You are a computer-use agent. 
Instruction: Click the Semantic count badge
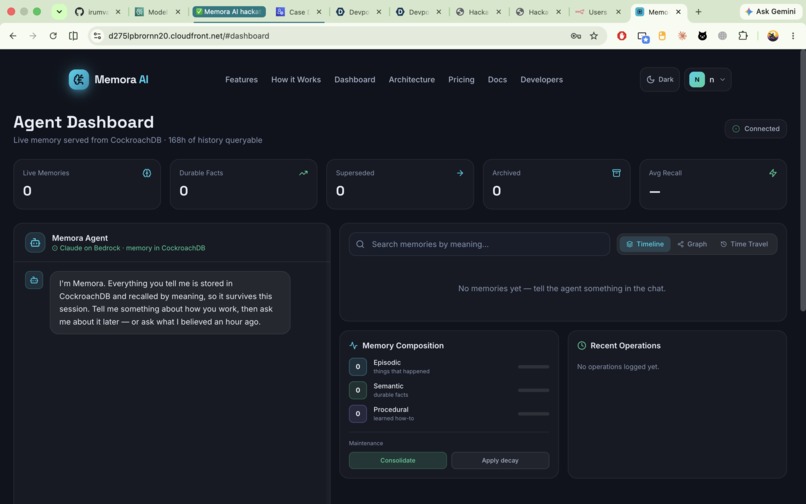tap(358, 390)
